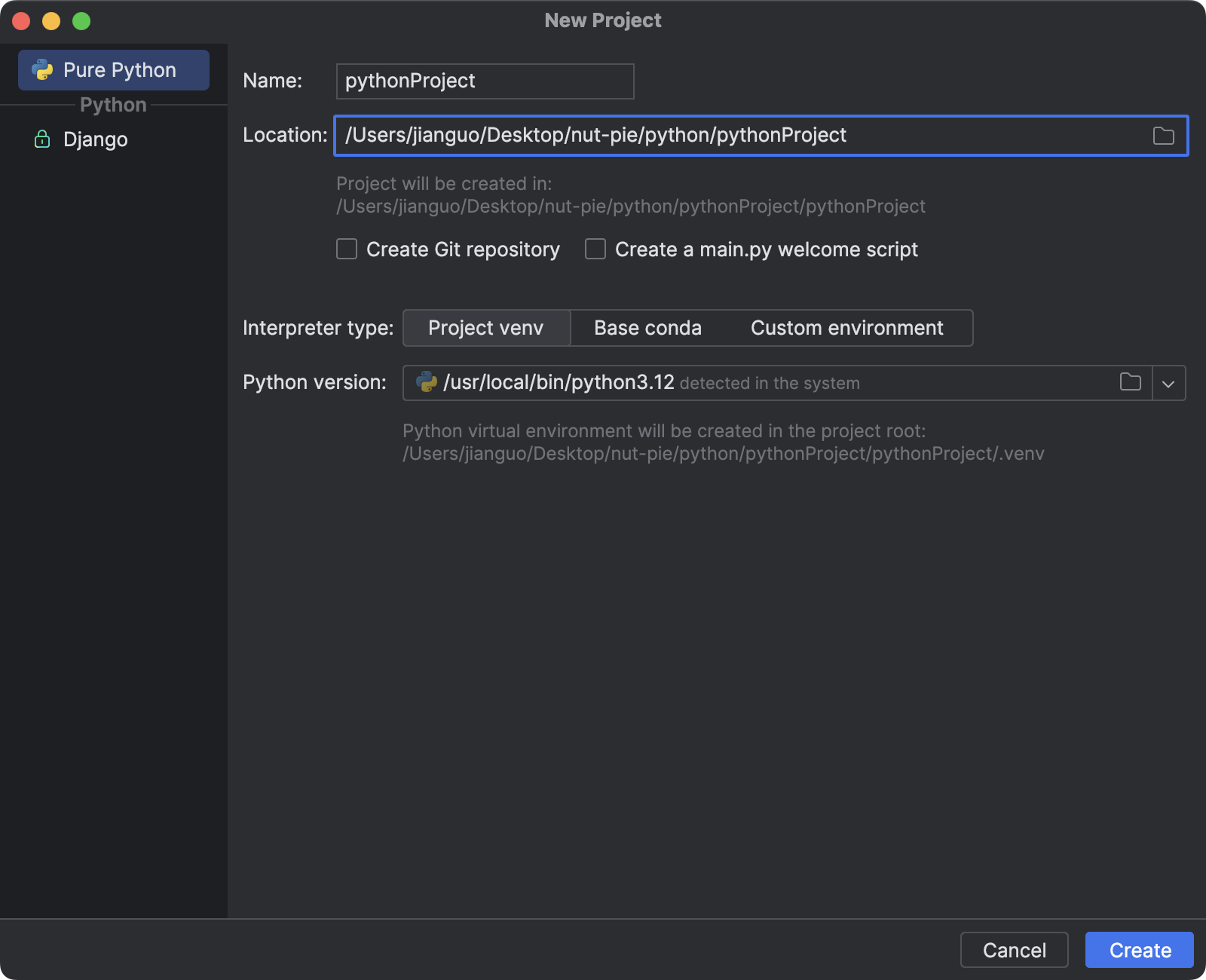Browse for Python interpreter via folder icon
The height and width of the screenshot is (980, 1206).
pyautogui.click(x=1131, y=382)
